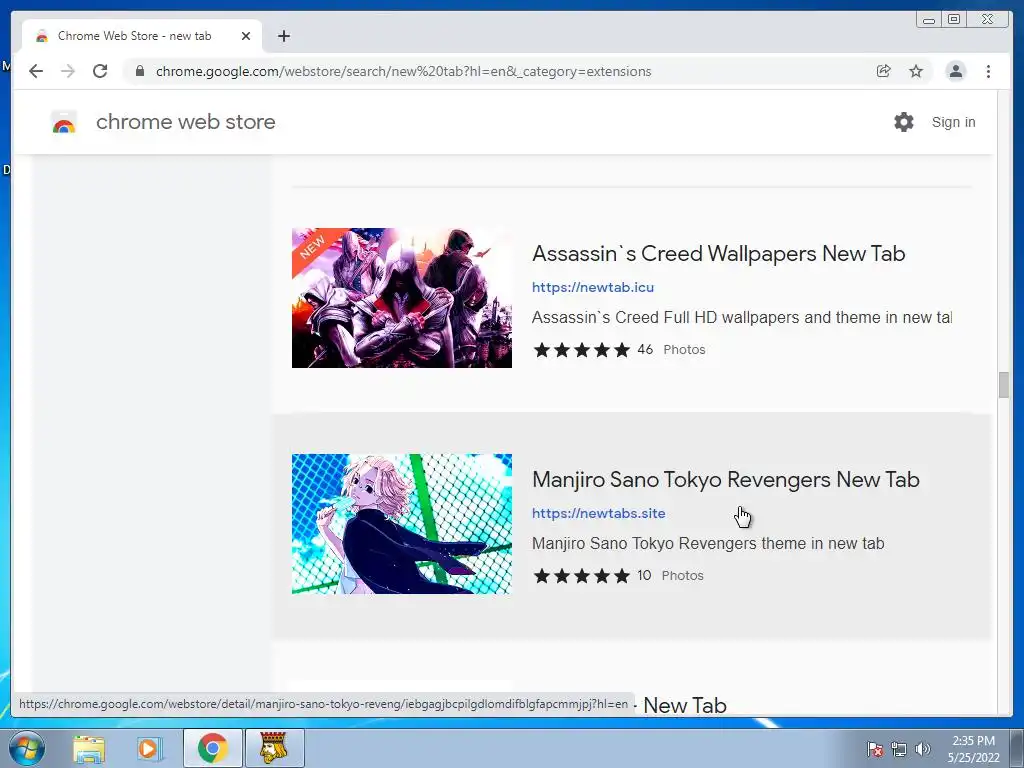
Task: Select the Chrome Web Store - new tab tab
Action: (x=142, y=36)
